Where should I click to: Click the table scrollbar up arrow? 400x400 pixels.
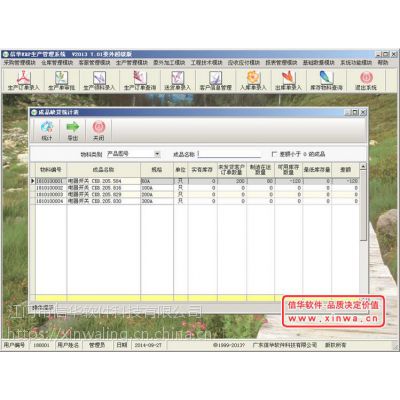pyautogui.click(x=363, y=166)
